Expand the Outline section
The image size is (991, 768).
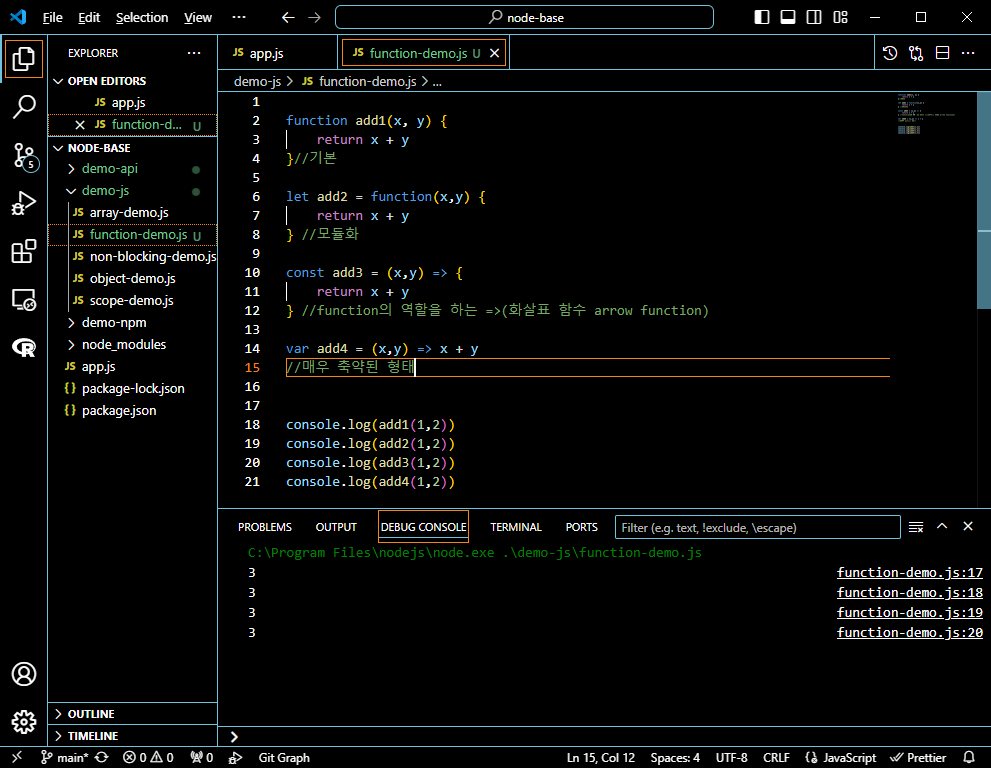132,714
